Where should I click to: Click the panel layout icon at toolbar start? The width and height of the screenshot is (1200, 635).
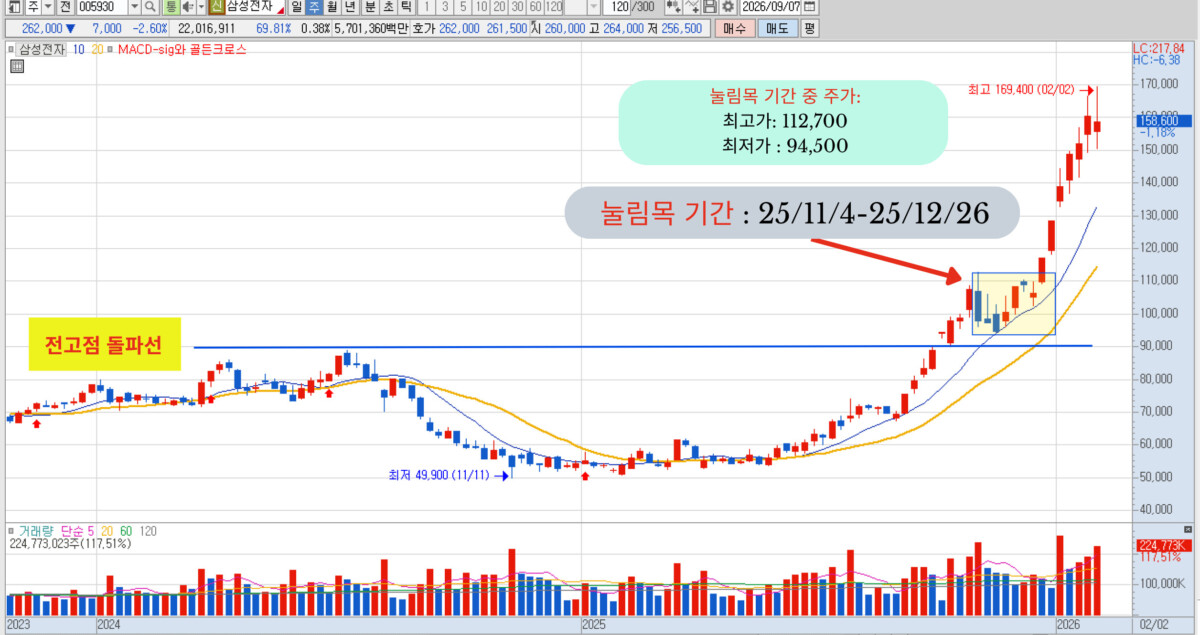pos(15,7)
